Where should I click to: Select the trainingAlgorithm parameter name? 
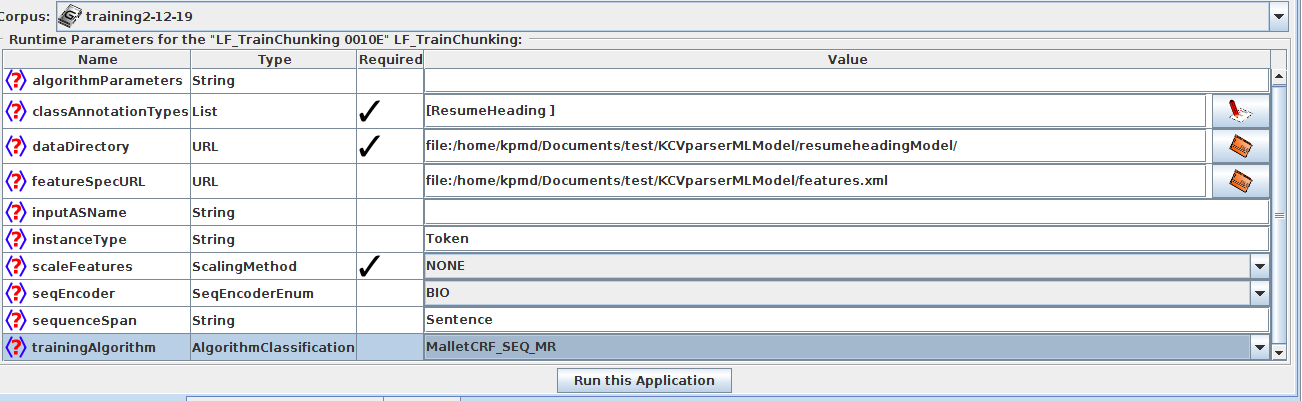(95, 347)
